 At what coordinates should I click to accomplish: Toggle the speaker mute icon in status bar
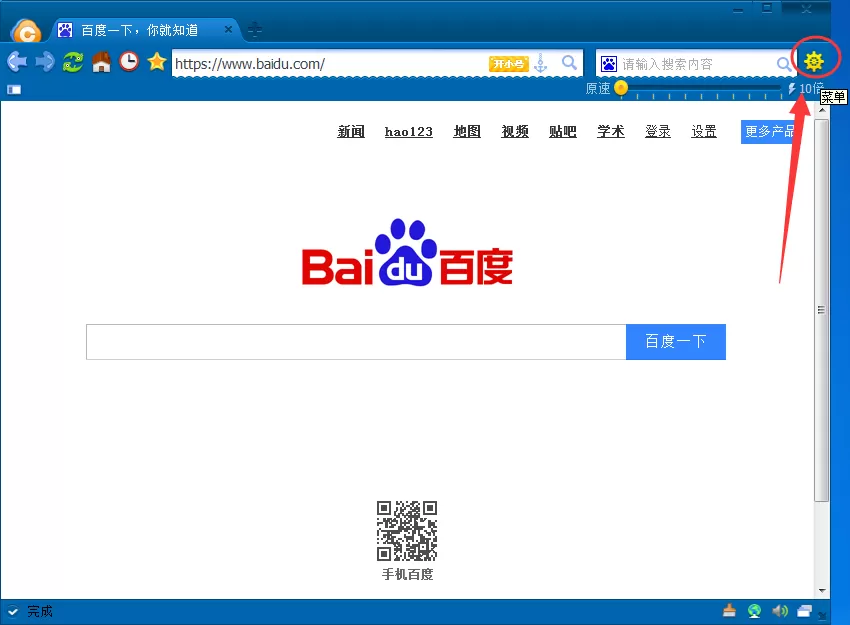(x=780, y=611)
